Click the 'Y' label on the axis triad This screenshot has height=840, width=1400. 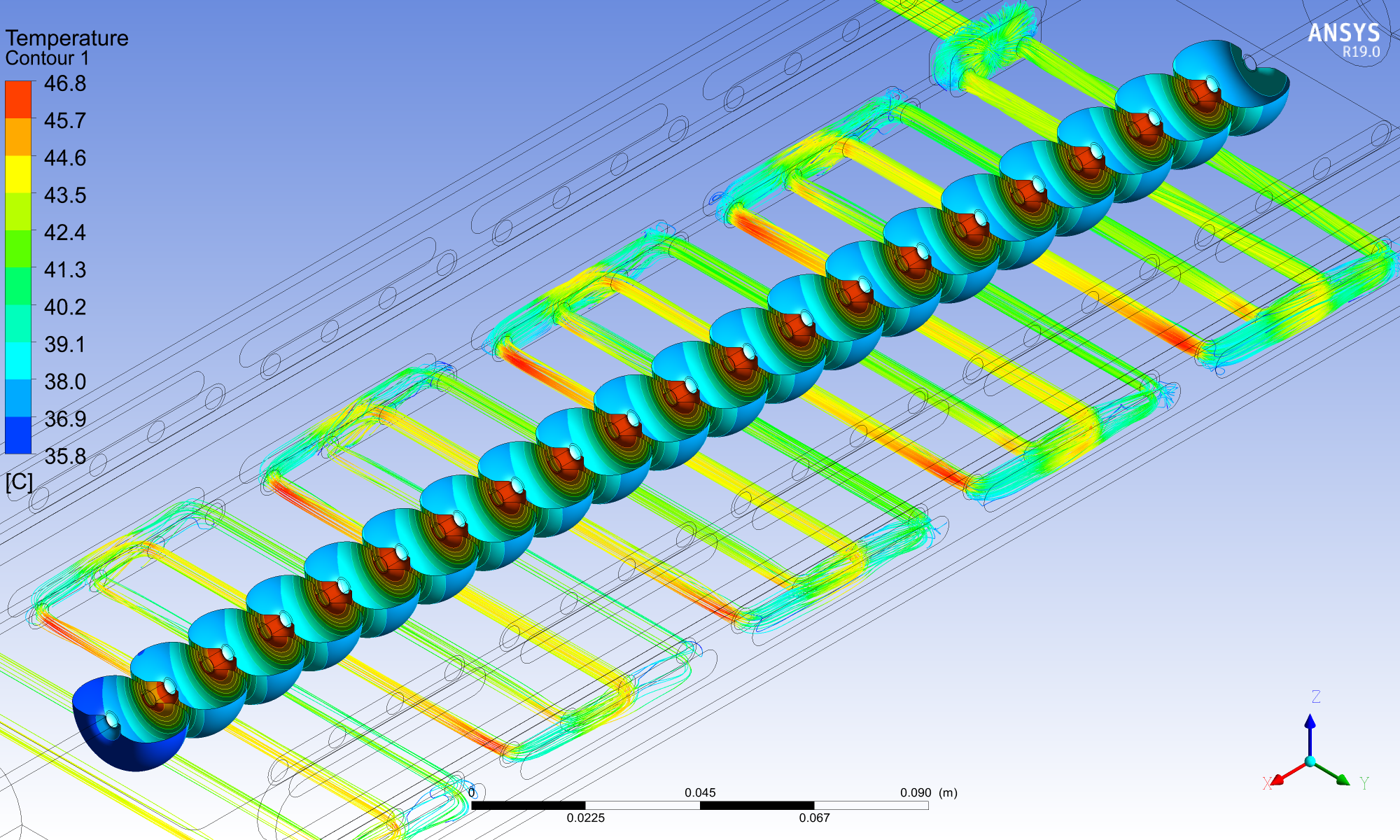(1364, 783)
